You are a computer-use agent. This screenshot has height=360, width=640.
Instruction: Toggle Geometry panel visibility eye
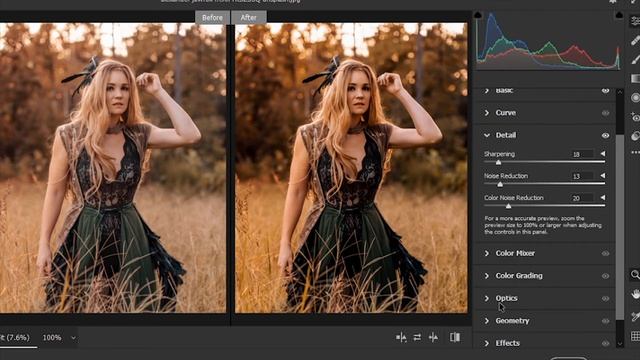(x=605, y=321)
